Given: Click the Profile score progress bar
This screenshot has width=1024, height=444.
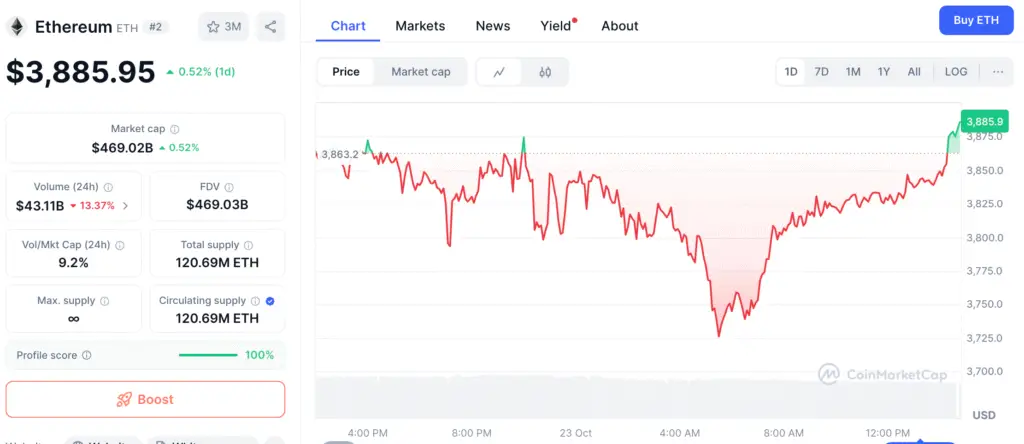Looking at the screenshot, I should coord(208,355).
